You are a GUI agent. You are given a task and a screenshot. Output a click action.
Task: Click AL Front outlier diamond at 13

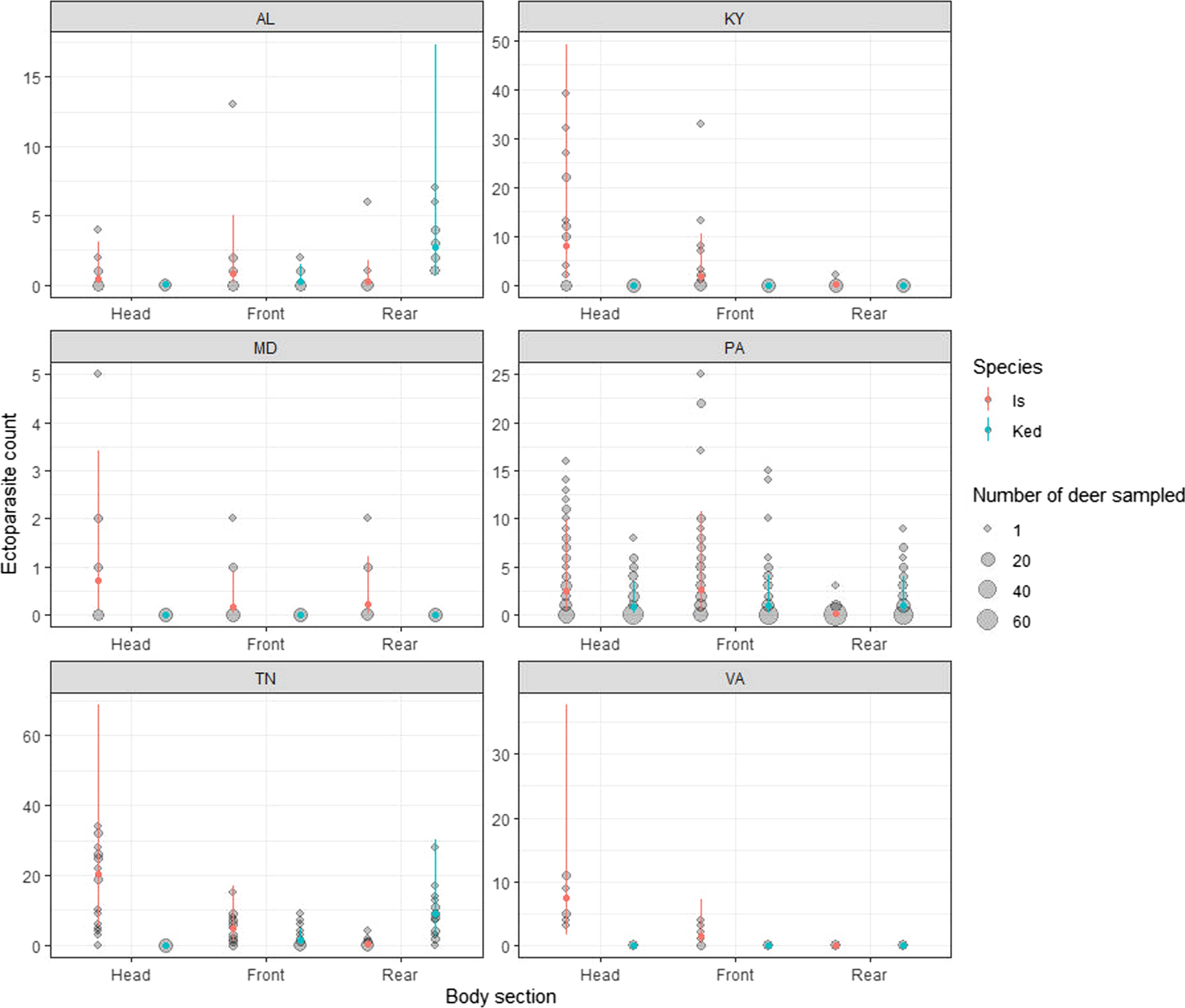[233, 104]
